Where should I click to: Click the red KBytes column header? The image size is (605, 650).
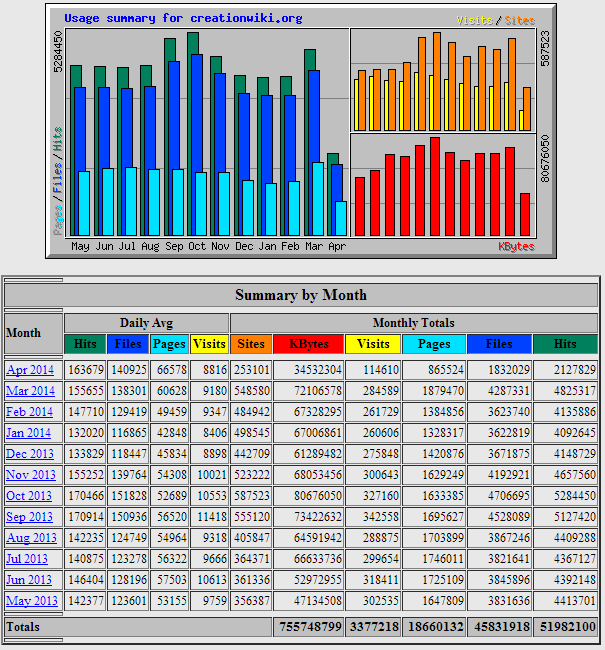pos(308,344)
